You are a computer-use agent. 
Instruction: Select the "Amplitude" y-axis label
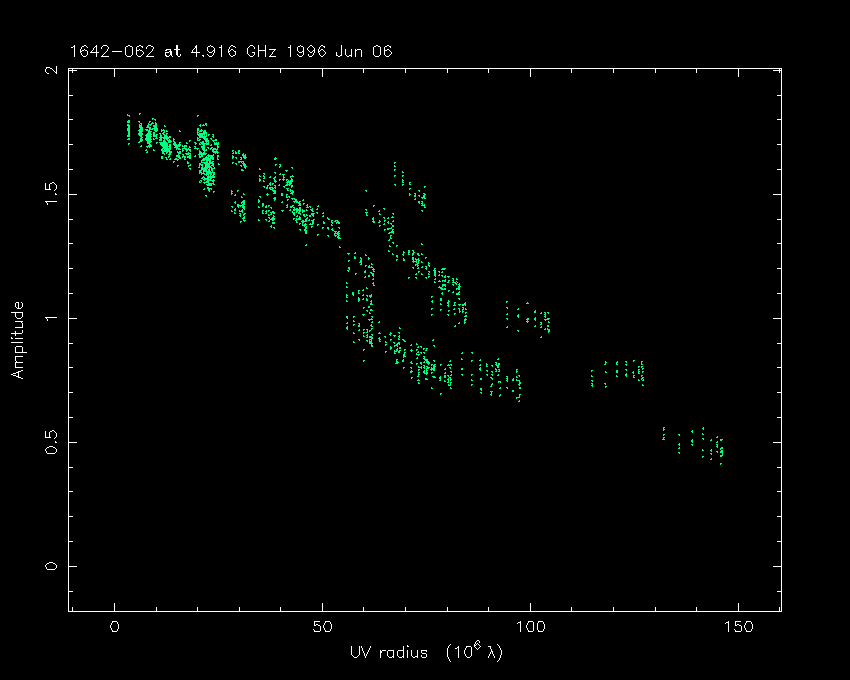coord(17,341)
